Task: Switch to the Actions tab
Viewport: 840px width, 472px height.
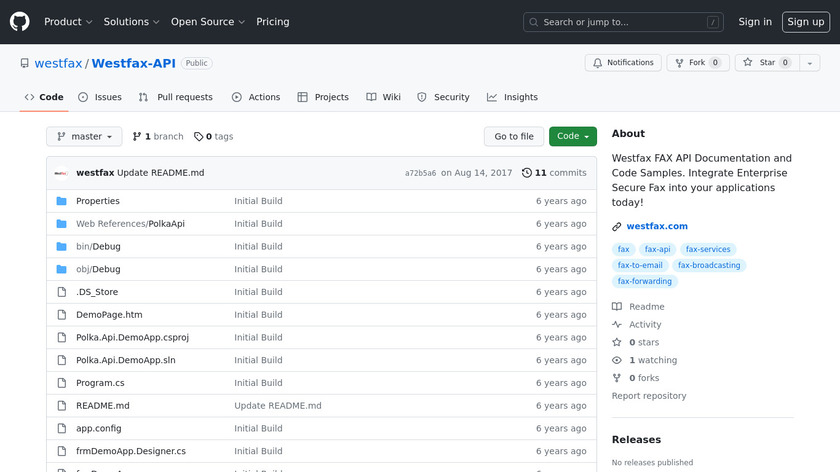Action: coord(256,97)
